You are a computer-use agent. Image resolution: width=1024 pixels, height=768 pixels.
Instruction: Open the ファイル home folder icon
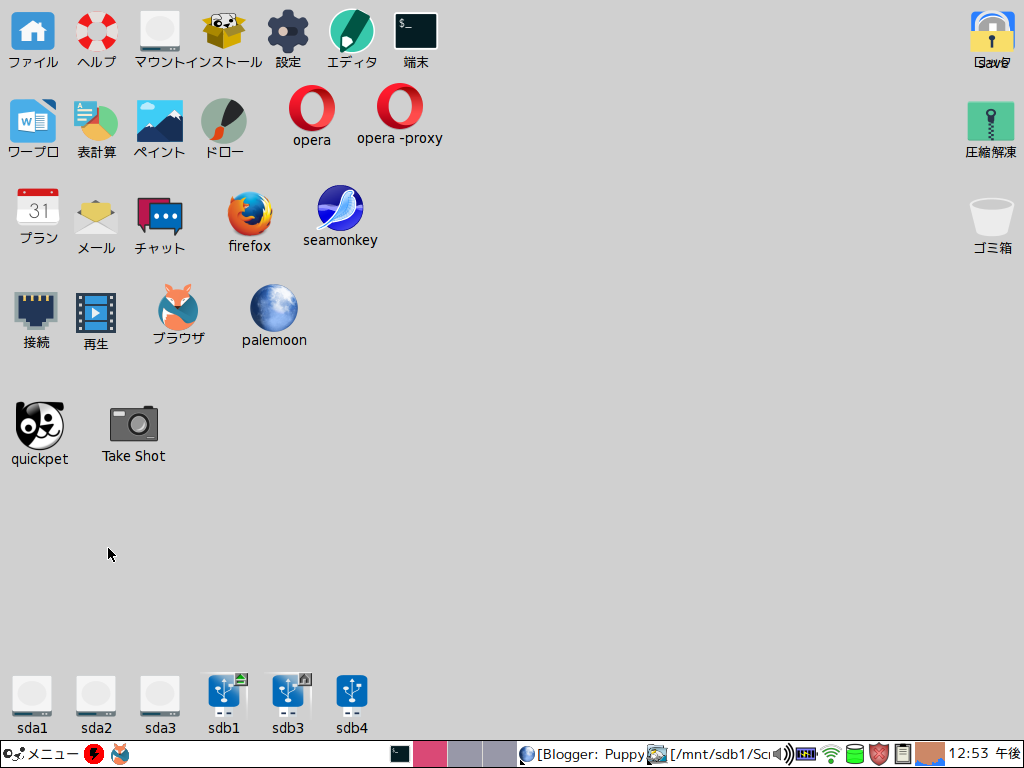click(33, 31)
